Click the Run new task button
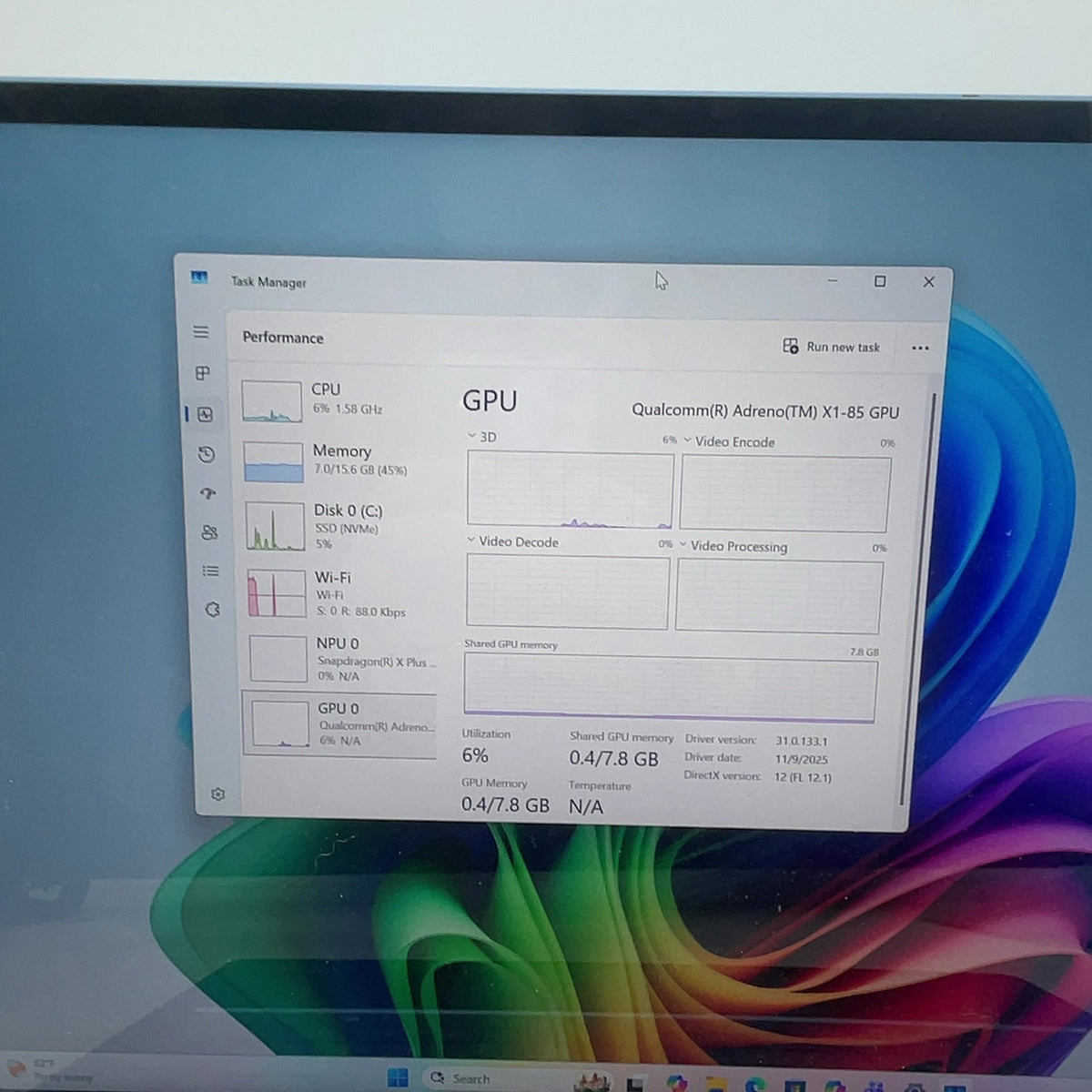 coord(832,347)
